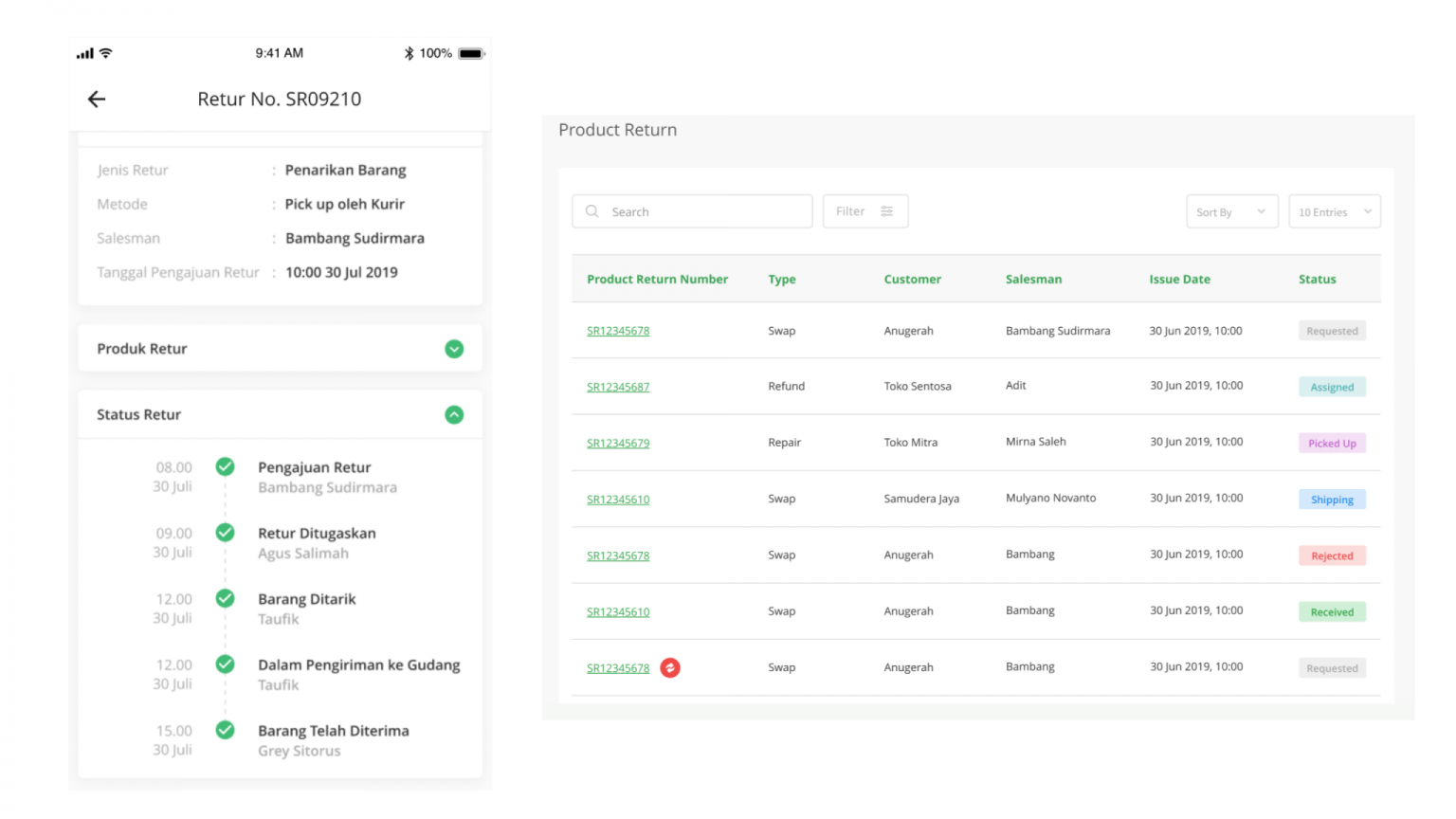Expand the Produk Retur section
1456x819 pixels.
pyautogui.click(x=454, y=349)
